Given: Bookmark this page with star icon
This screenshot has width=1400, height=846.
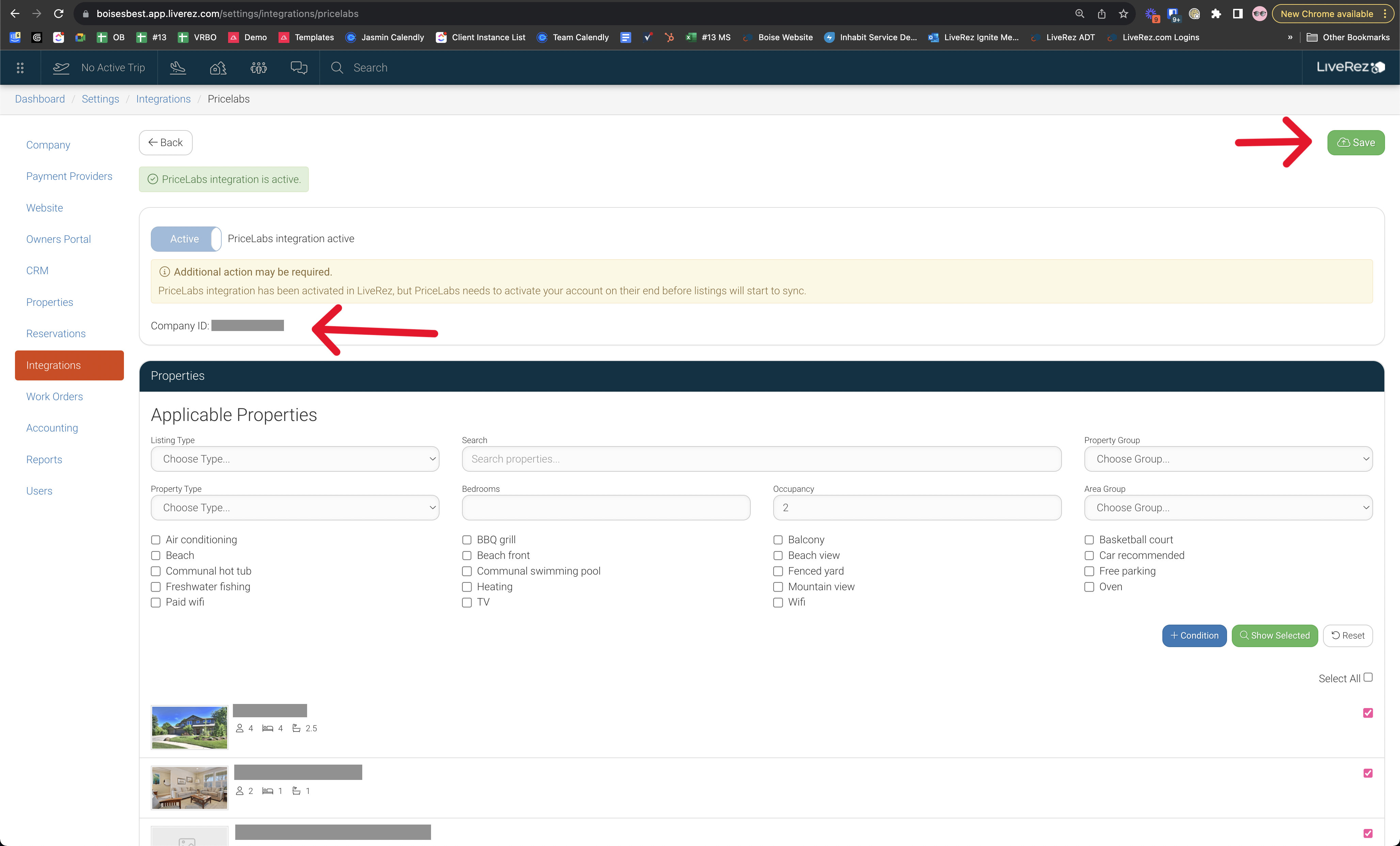Looking at the screenshot, I should click(x=1123, y=14).
